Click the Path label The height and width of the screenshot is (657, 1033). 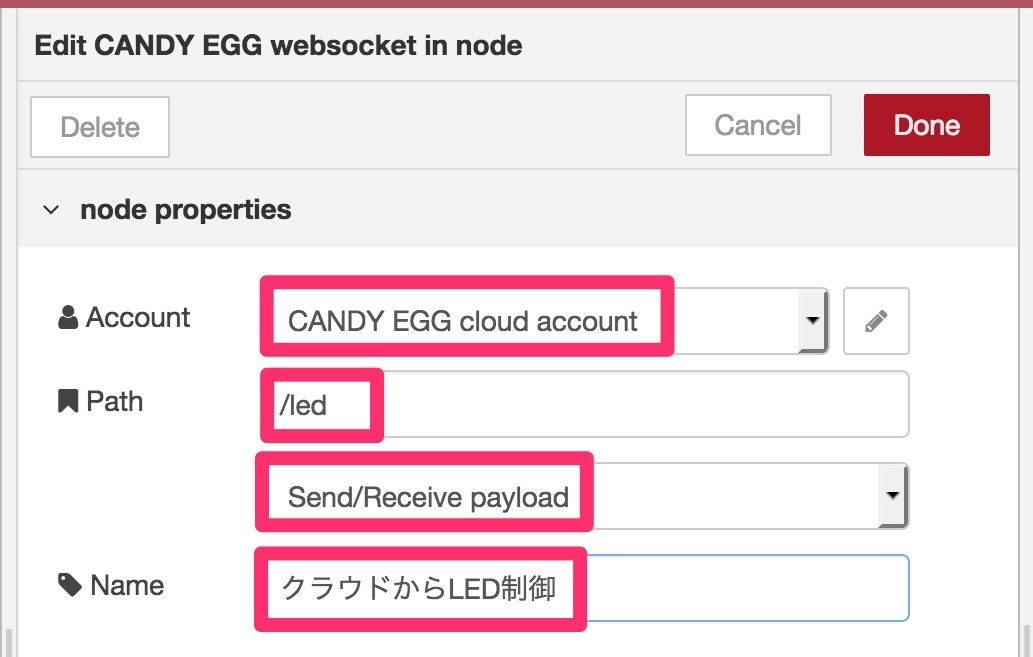point(115,401)
